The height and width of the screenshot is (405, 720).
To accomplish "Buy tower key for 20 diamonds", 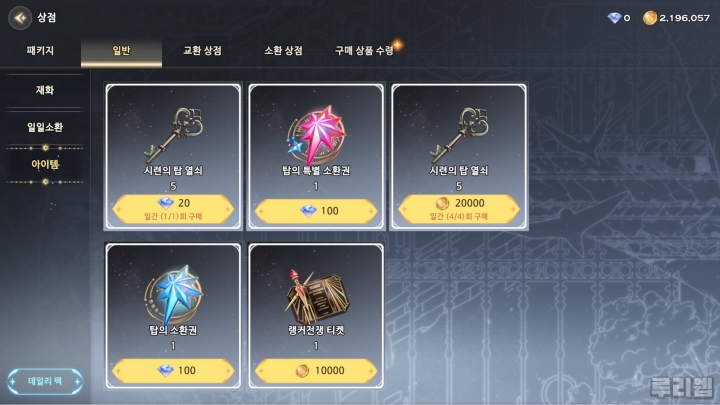I will [x=173, y=209].
